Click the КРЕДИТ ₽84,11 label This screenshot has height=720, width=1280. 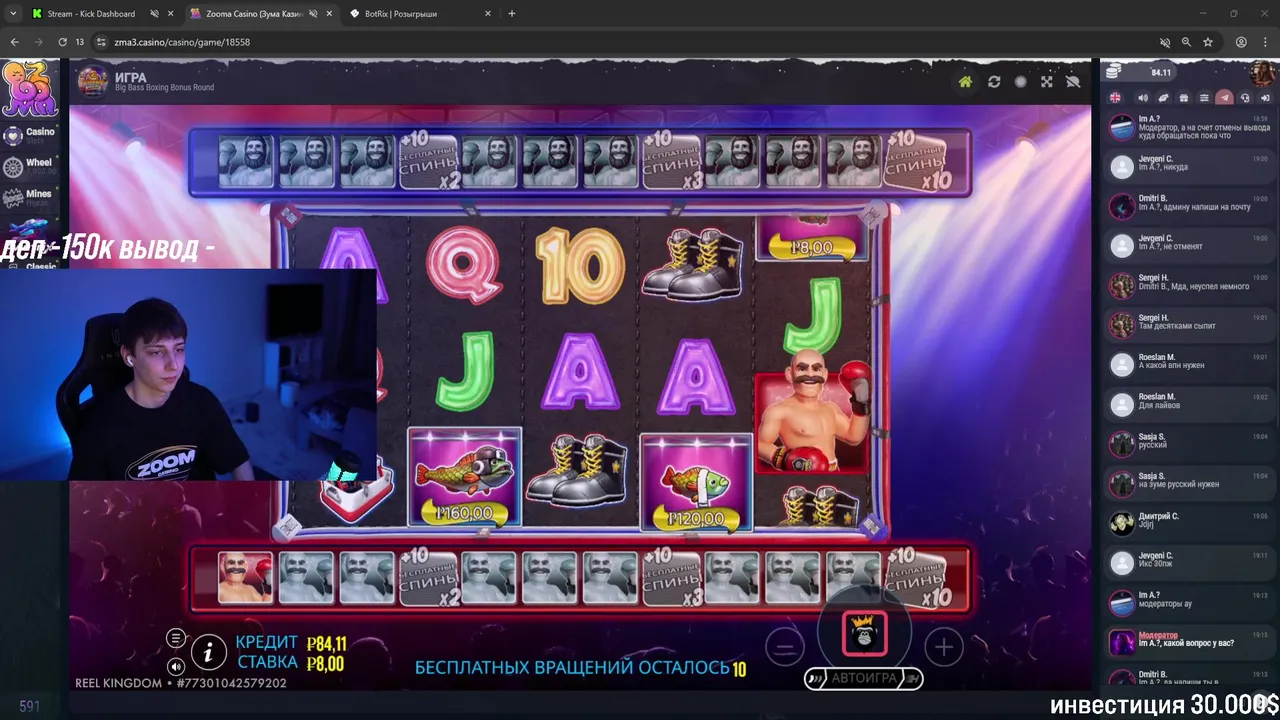[291, 643]
